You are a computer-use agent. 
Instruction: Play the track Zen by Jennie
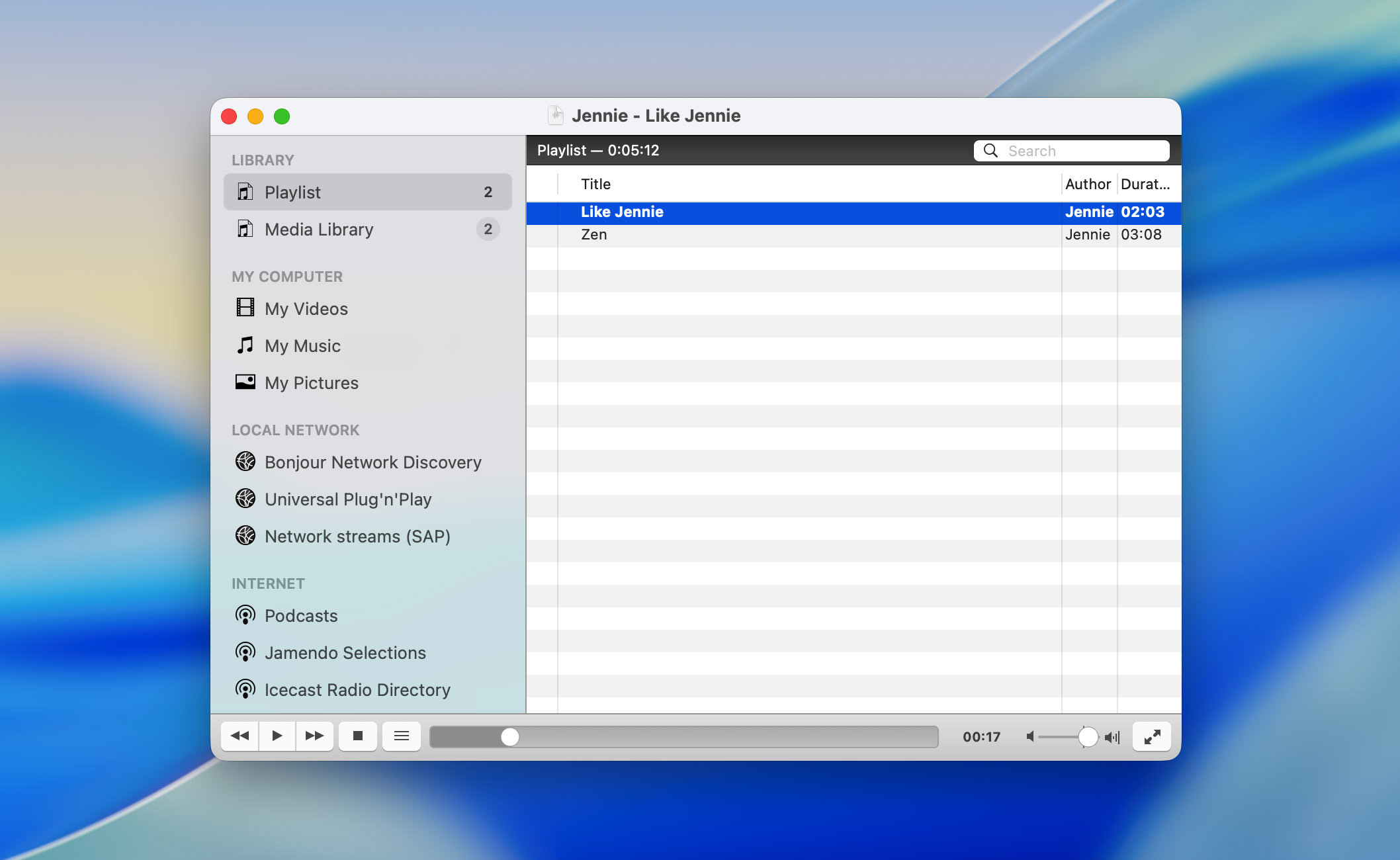[x=728, y=234]
